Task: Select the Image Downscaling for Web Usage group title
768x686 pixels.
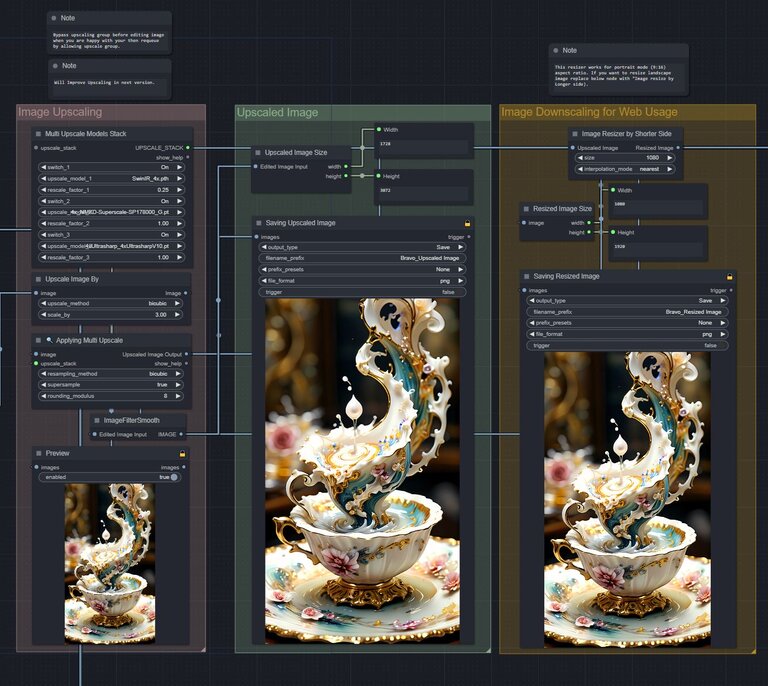Action: click(589, 112)
